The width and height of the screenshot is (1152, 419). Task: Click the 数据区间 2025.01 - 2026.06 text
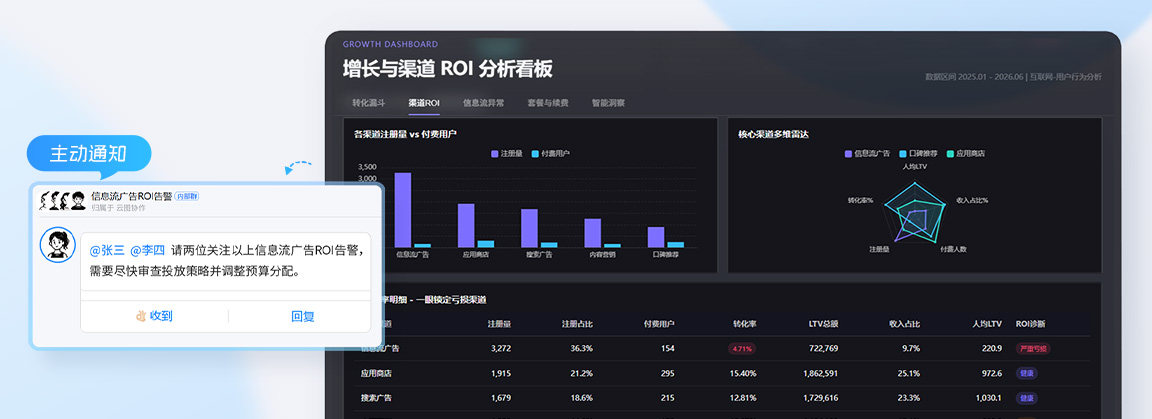974,76
